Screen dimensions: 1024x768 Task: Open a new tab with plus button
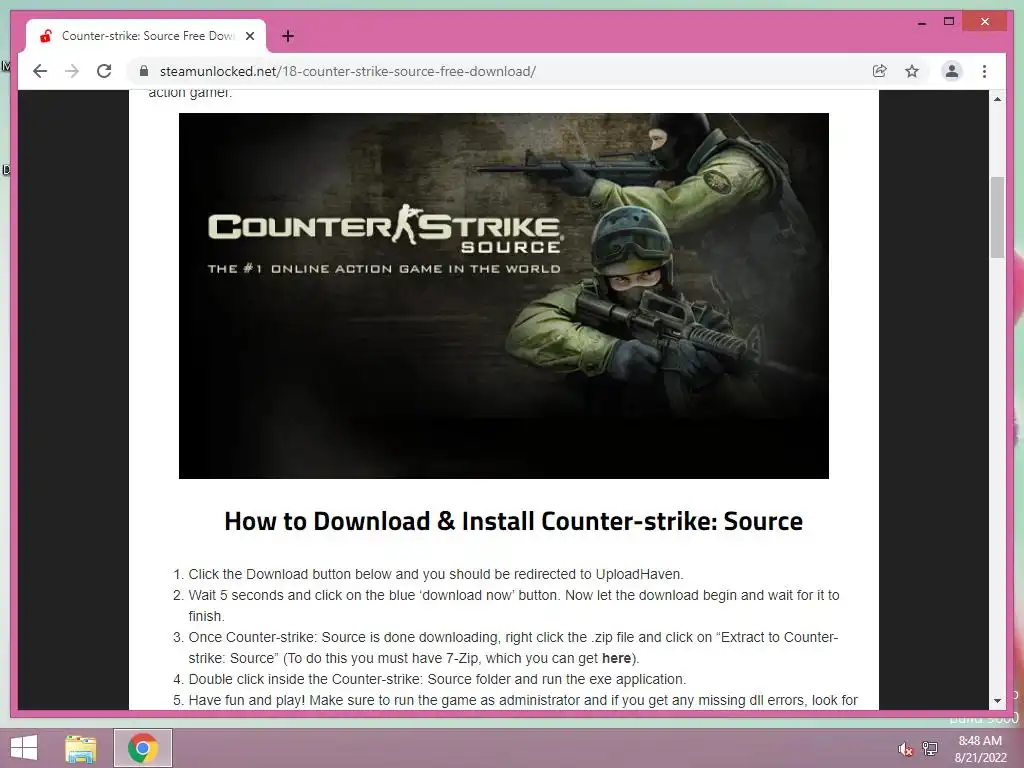tap(288, 36)
